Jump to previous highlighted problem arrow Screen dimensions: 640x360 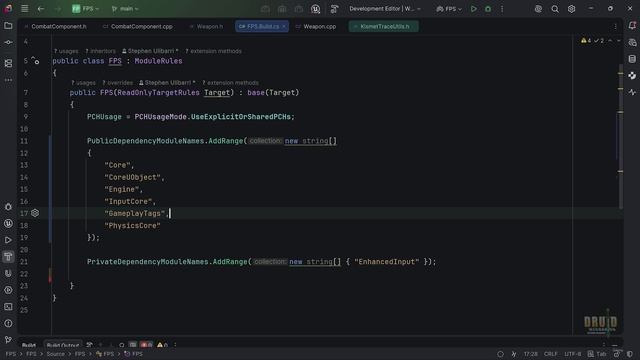[610, 40]
